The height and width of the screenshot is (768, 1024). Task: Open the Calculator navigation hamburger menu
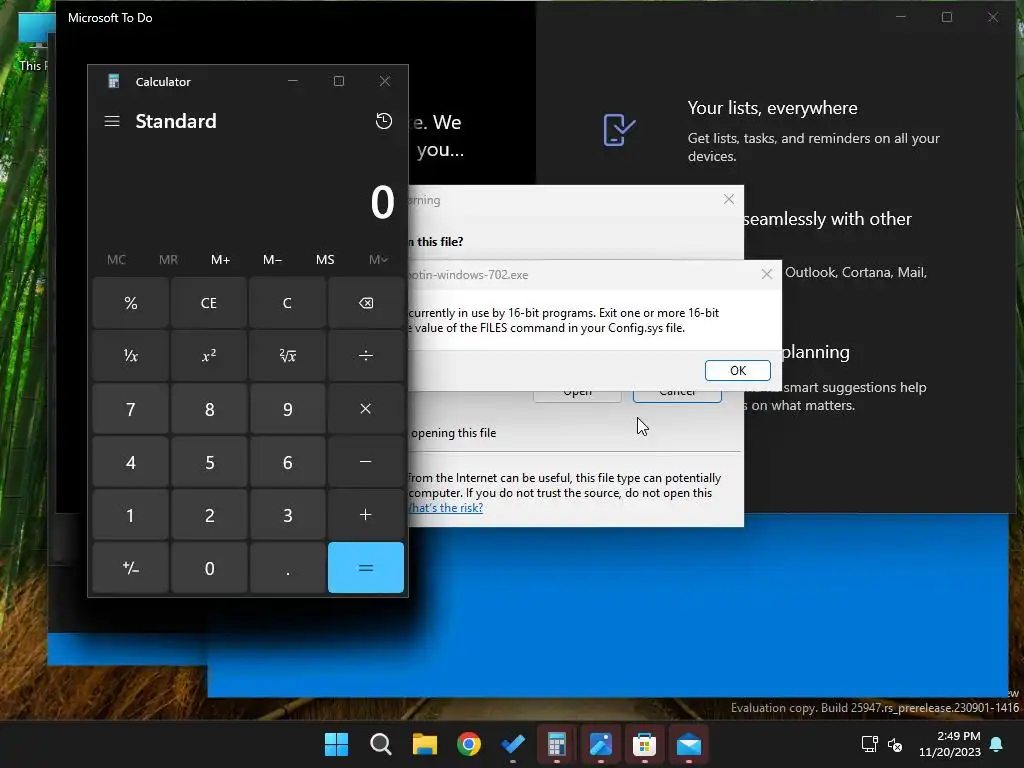coord(112,121)
